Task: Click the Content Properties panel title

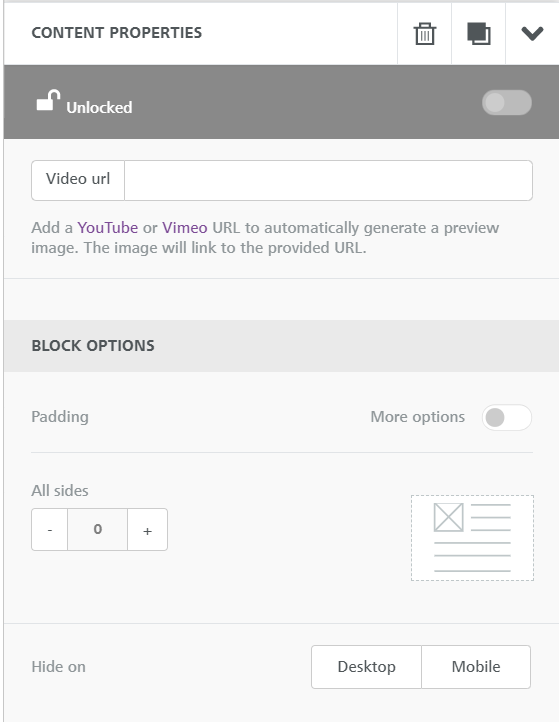Action: click(x=116, y=33)
